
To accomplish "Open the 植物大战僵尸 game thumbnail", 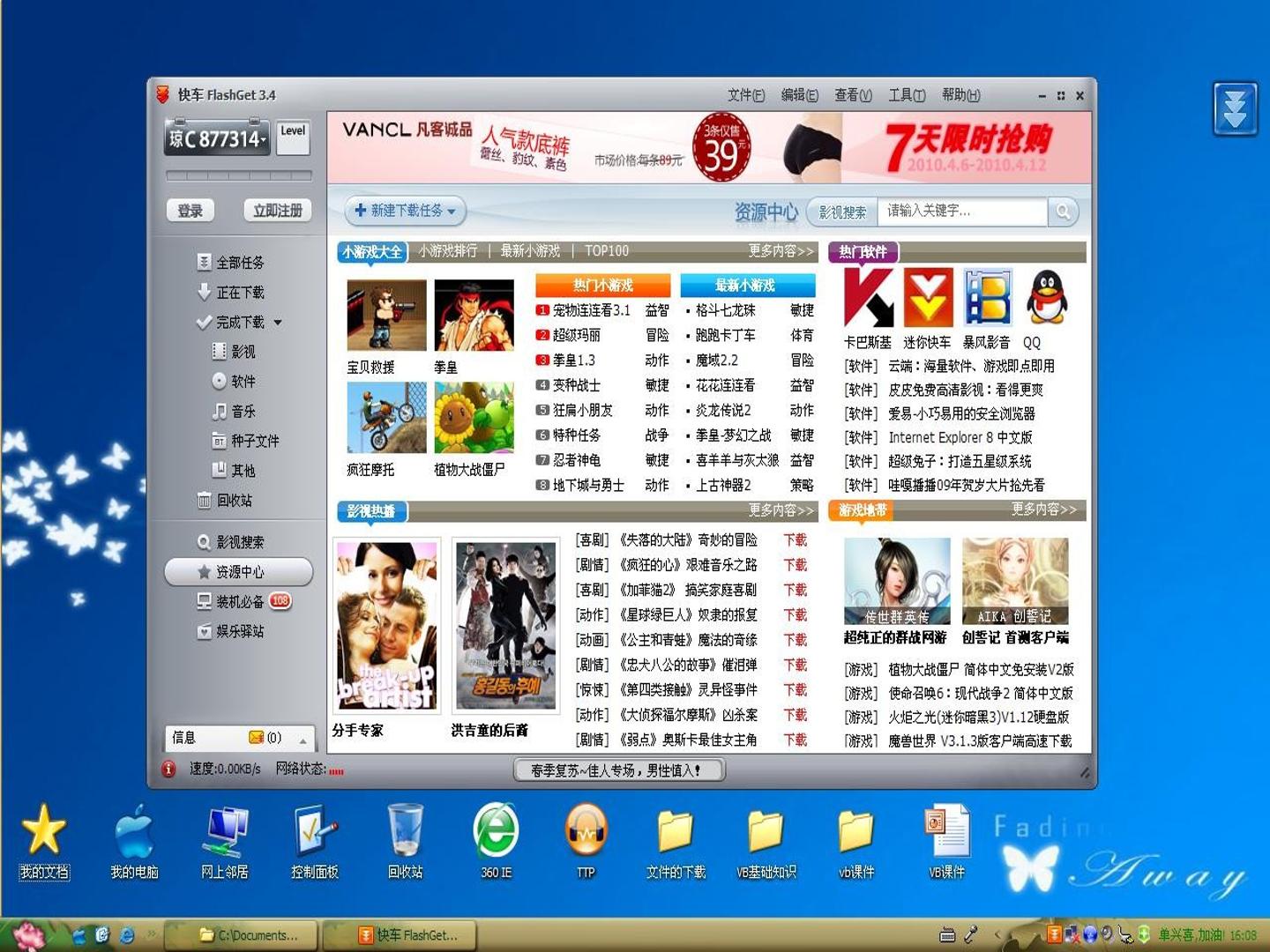I will click(474, 418).
